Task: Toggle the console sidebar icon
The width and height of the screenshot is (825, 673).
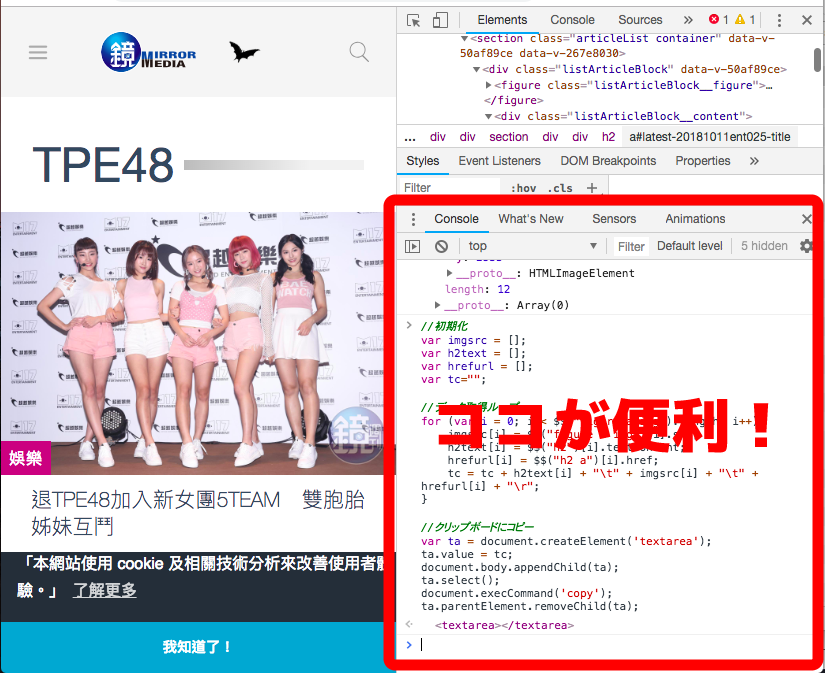Action: point(412,246)
